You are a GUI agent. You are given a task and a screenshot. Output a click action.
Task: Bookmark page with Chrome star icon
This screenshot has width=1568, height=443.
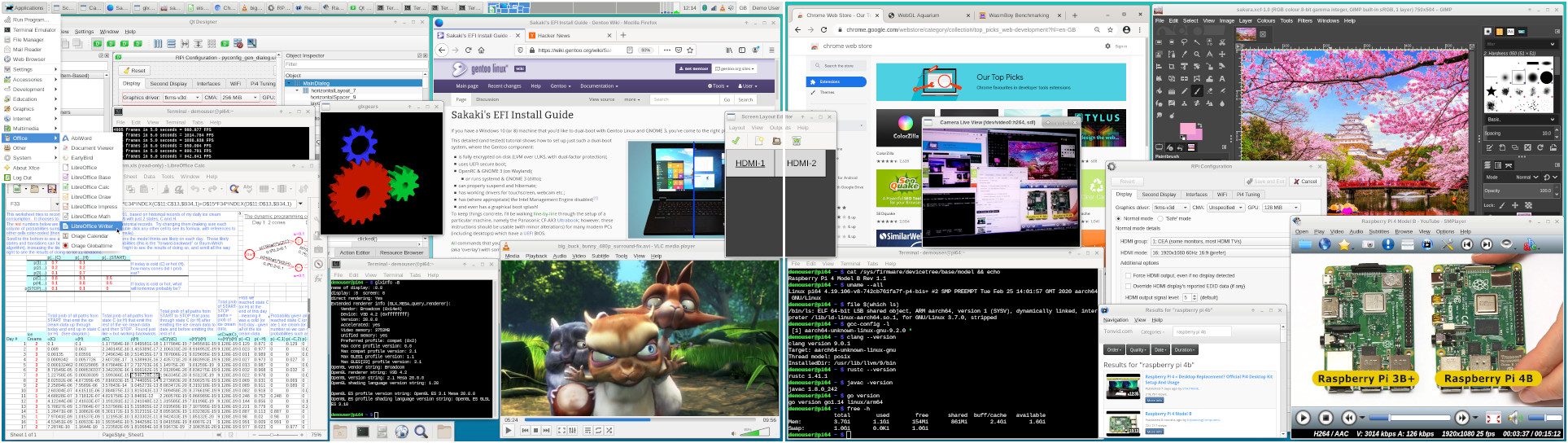[x=1110, y=30]
